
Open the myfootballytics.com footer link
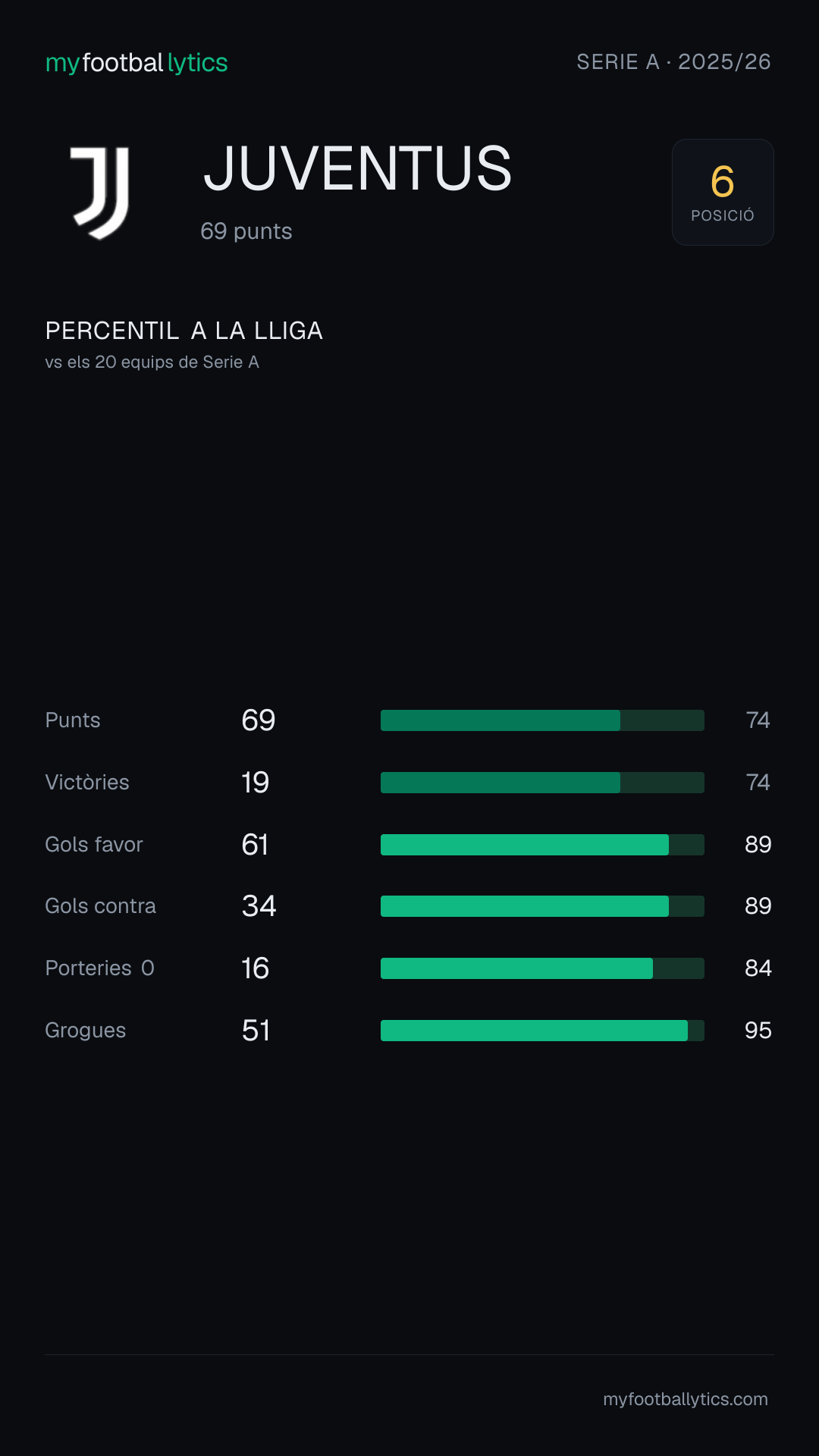tap(686, 1399)
